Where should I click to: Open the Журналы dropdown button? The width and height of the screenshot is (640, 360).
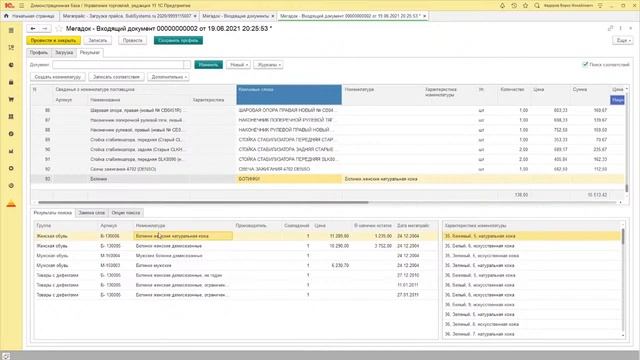pos(268,64)
